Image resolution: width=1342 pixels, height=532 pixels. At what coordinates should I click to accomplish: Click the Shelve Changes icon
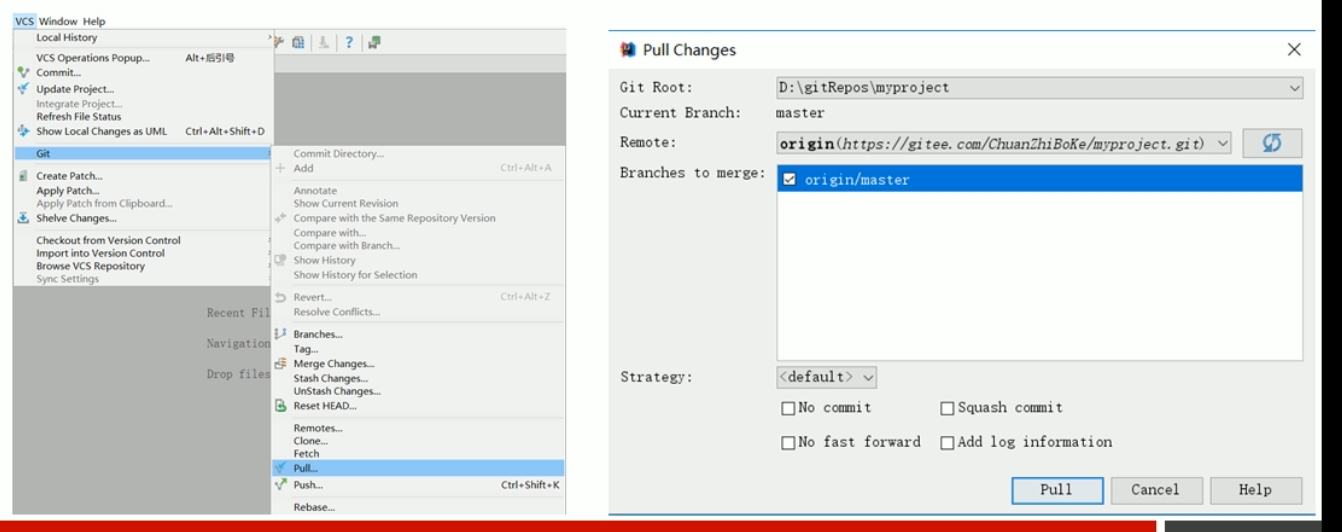(24, 218)
